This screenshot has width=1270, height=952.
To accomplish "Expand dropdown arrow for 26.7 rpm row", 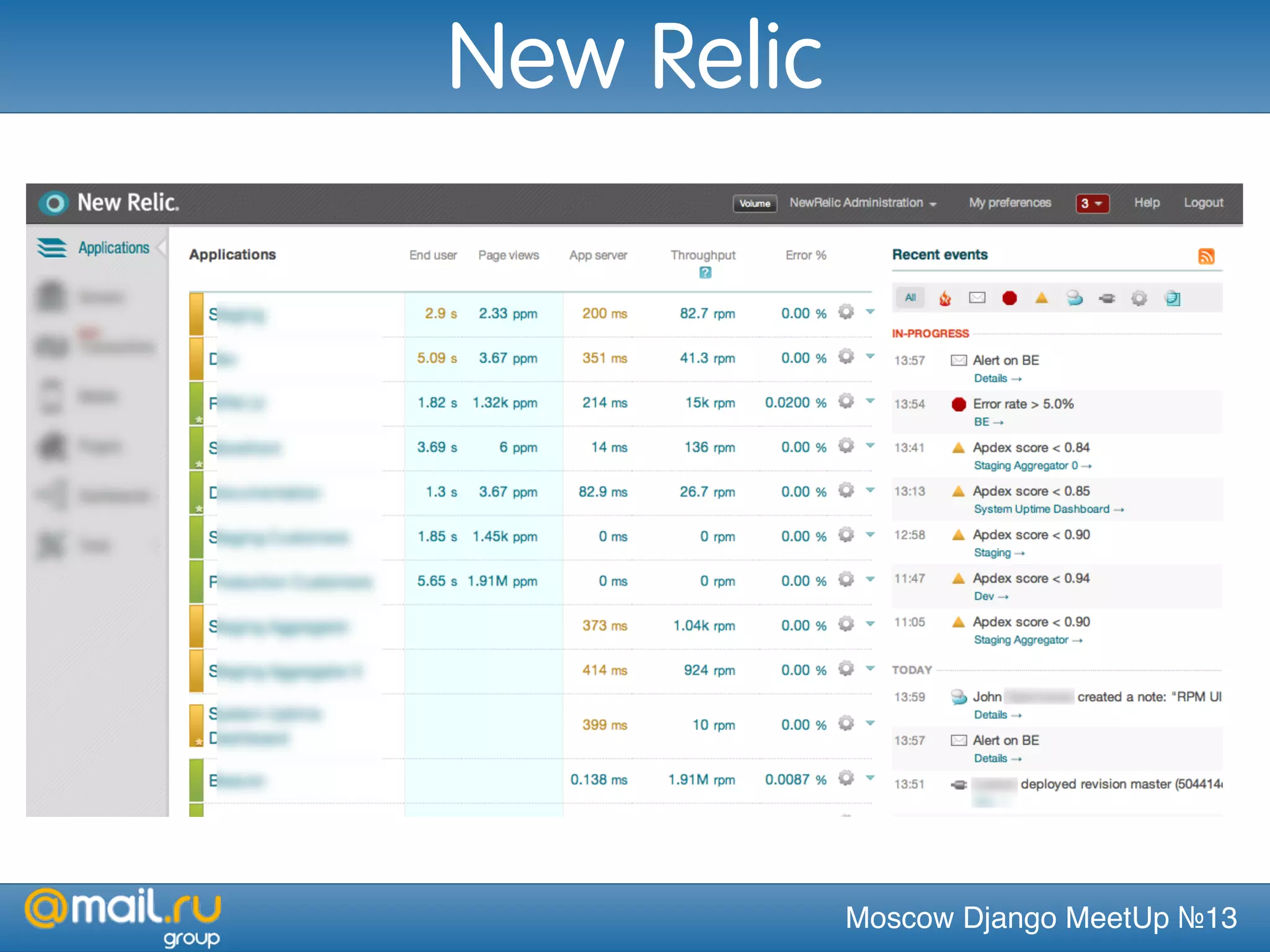I will tap(870, 490).
